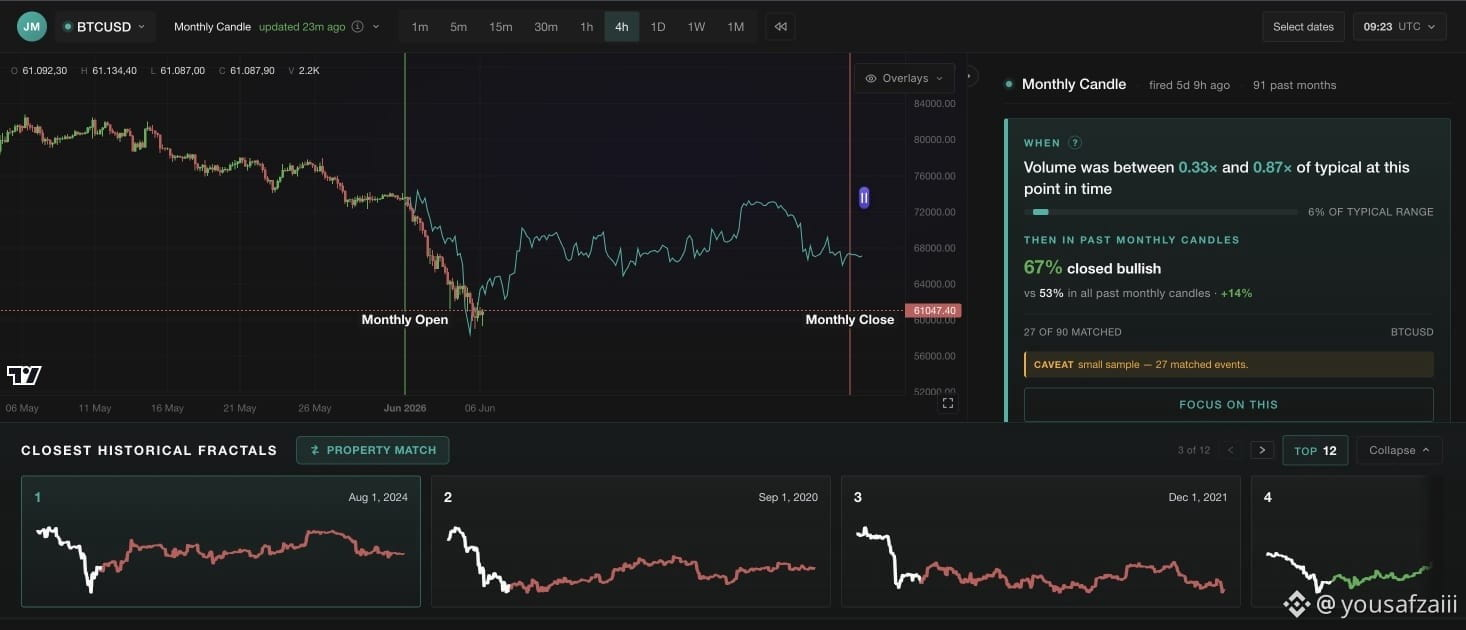Click the 61047.40 price label
Screen dimensions: 1466x630
[932, 311]
